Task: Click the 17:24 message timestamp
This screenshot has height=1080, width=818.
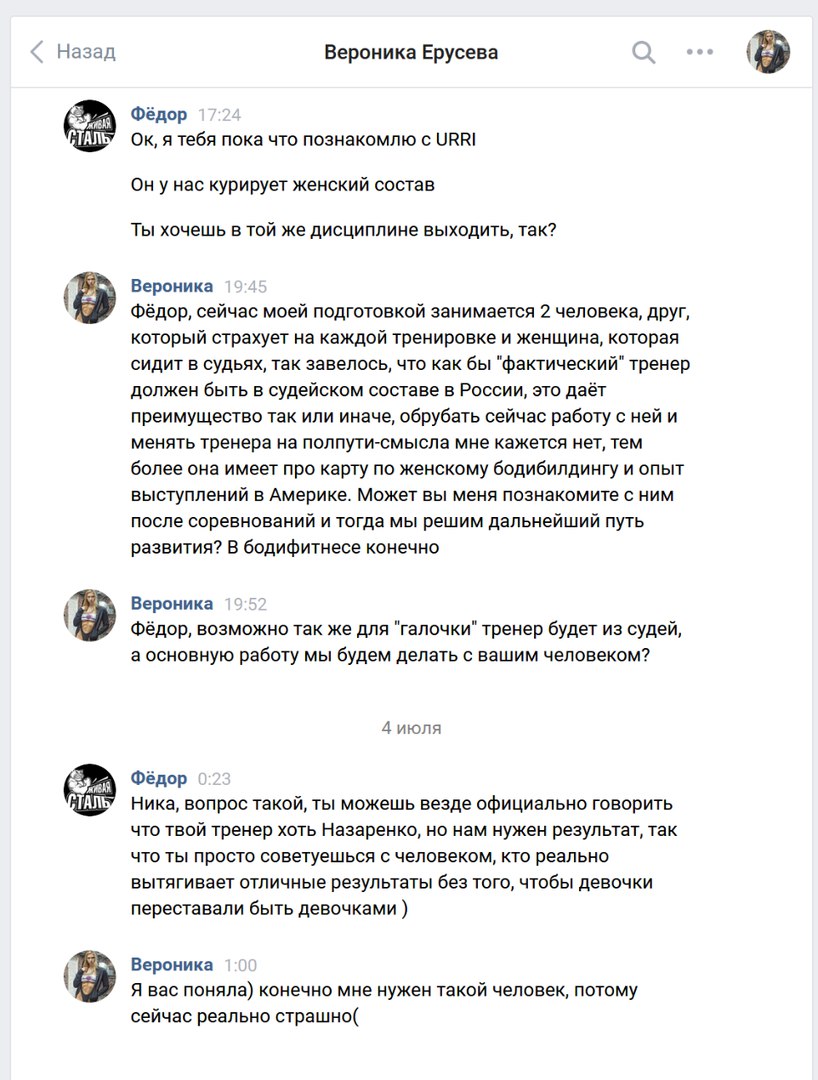Action: [x=219, y=115]
